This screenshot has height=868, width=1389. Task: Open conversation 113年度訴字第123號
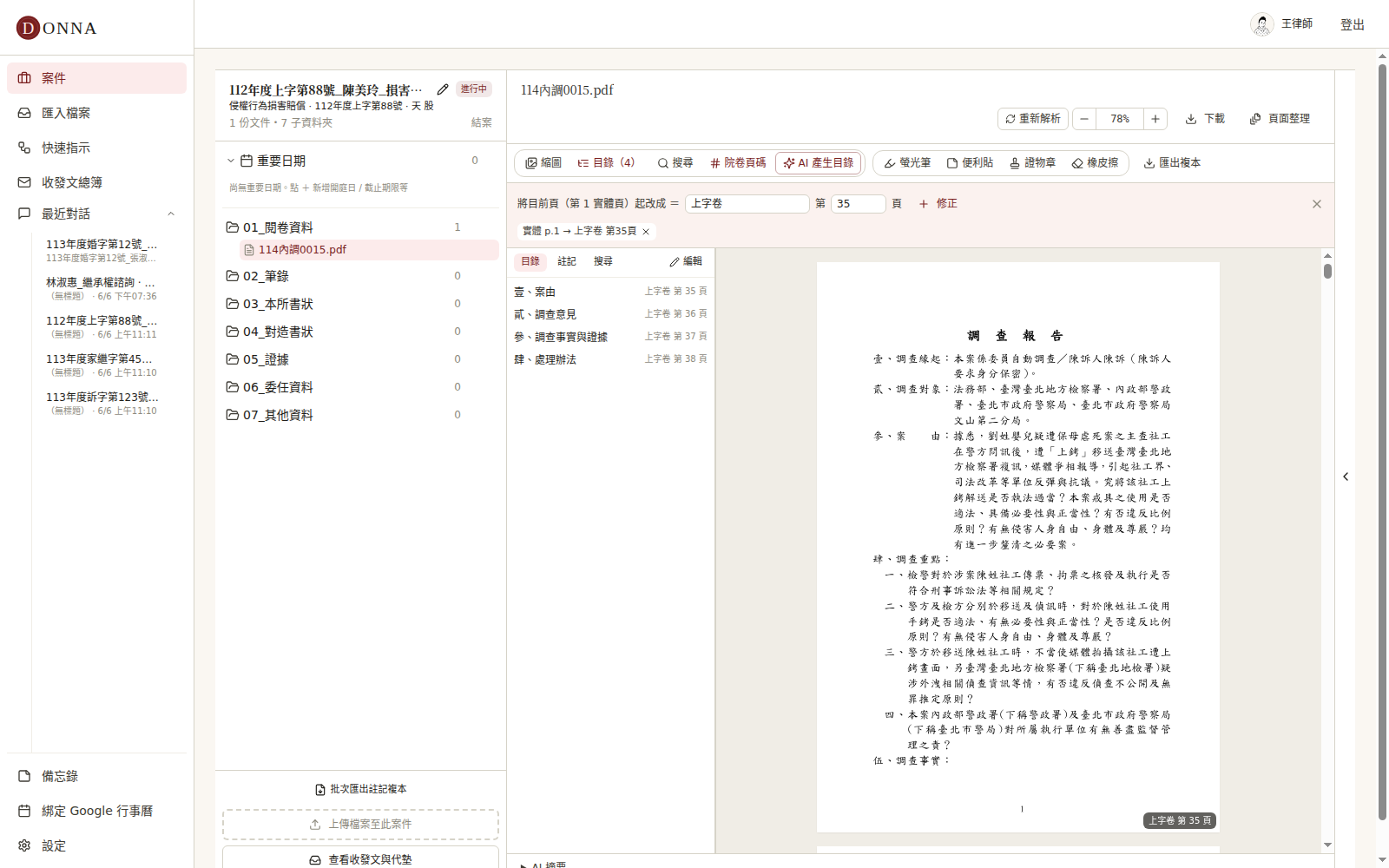pyautogui.click(x=102, y=403)
